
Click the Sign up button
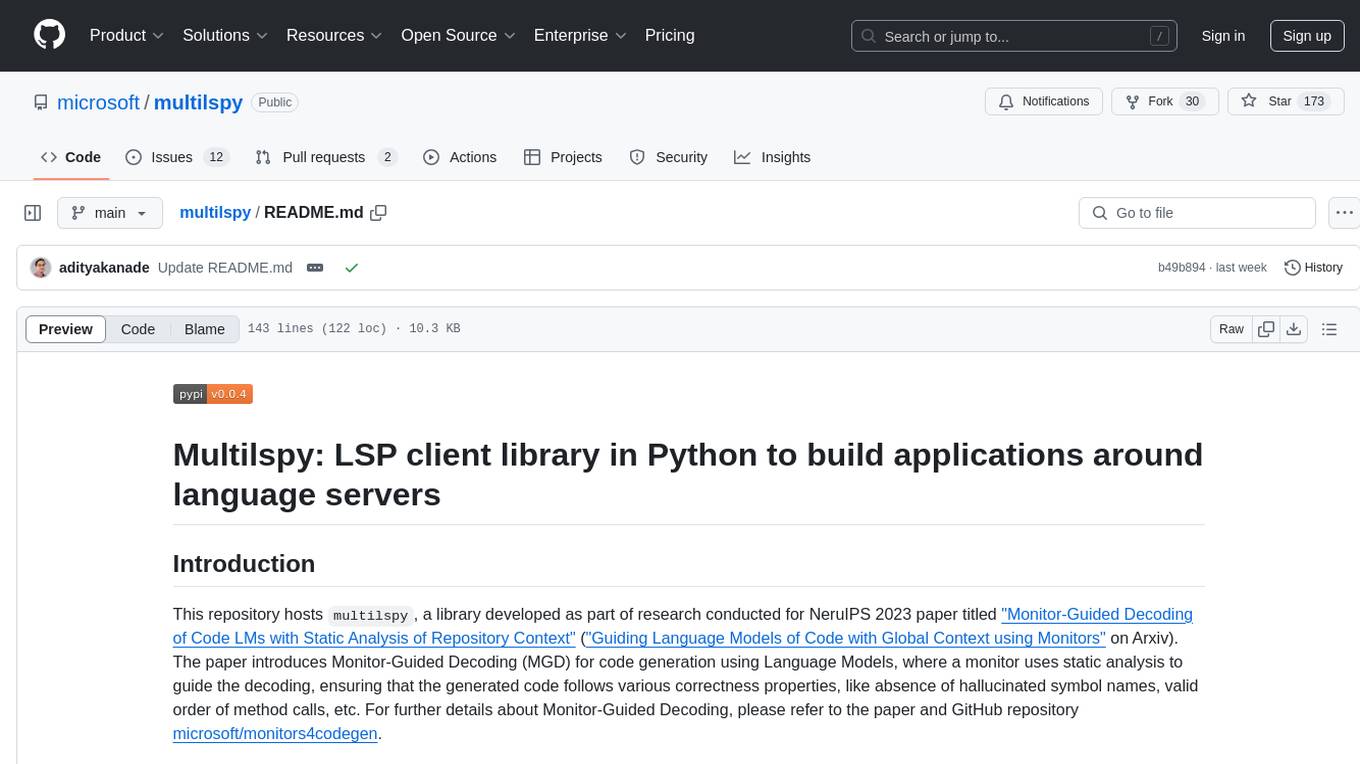(1307, 36)
